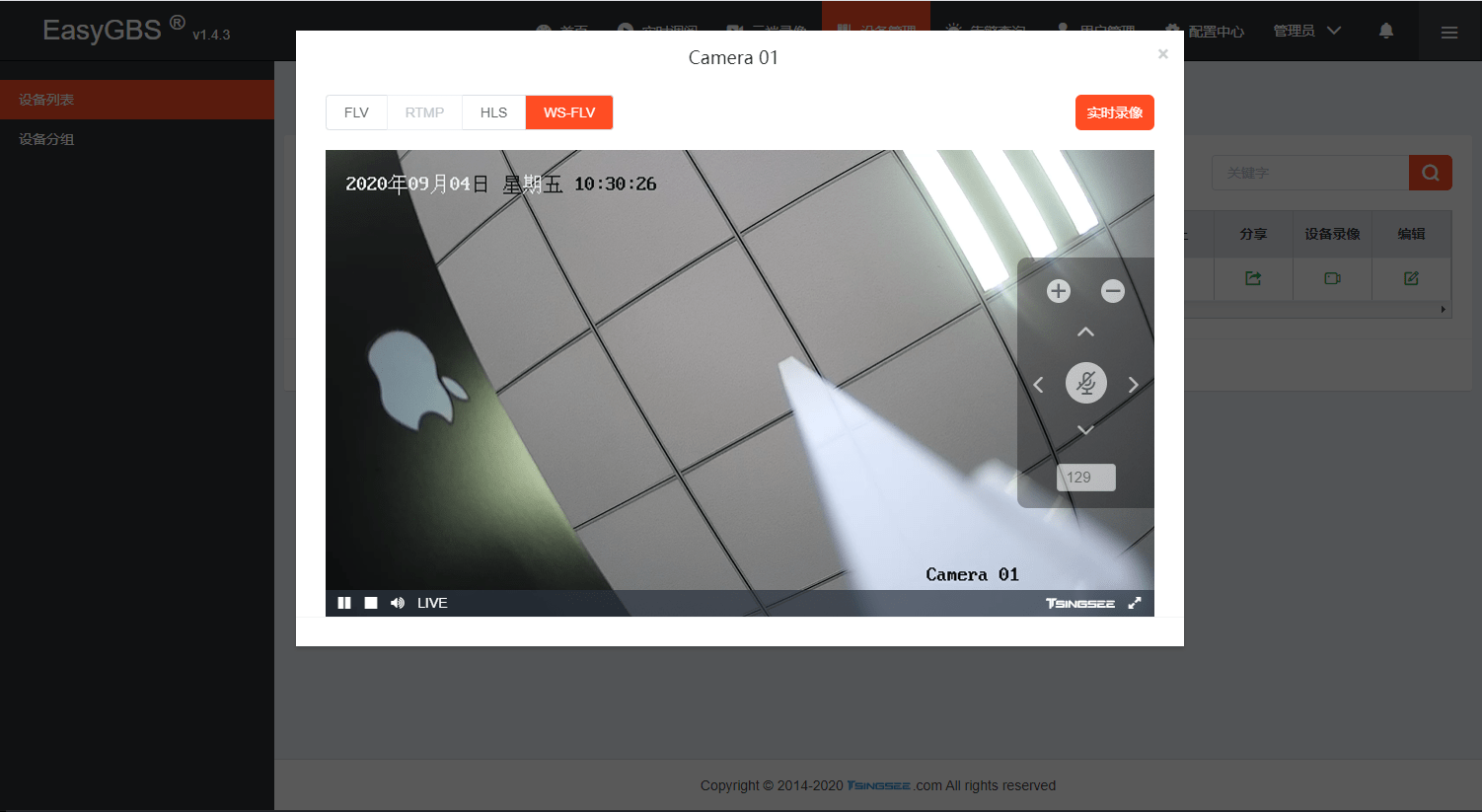Stop the video playback

point(371,603)
